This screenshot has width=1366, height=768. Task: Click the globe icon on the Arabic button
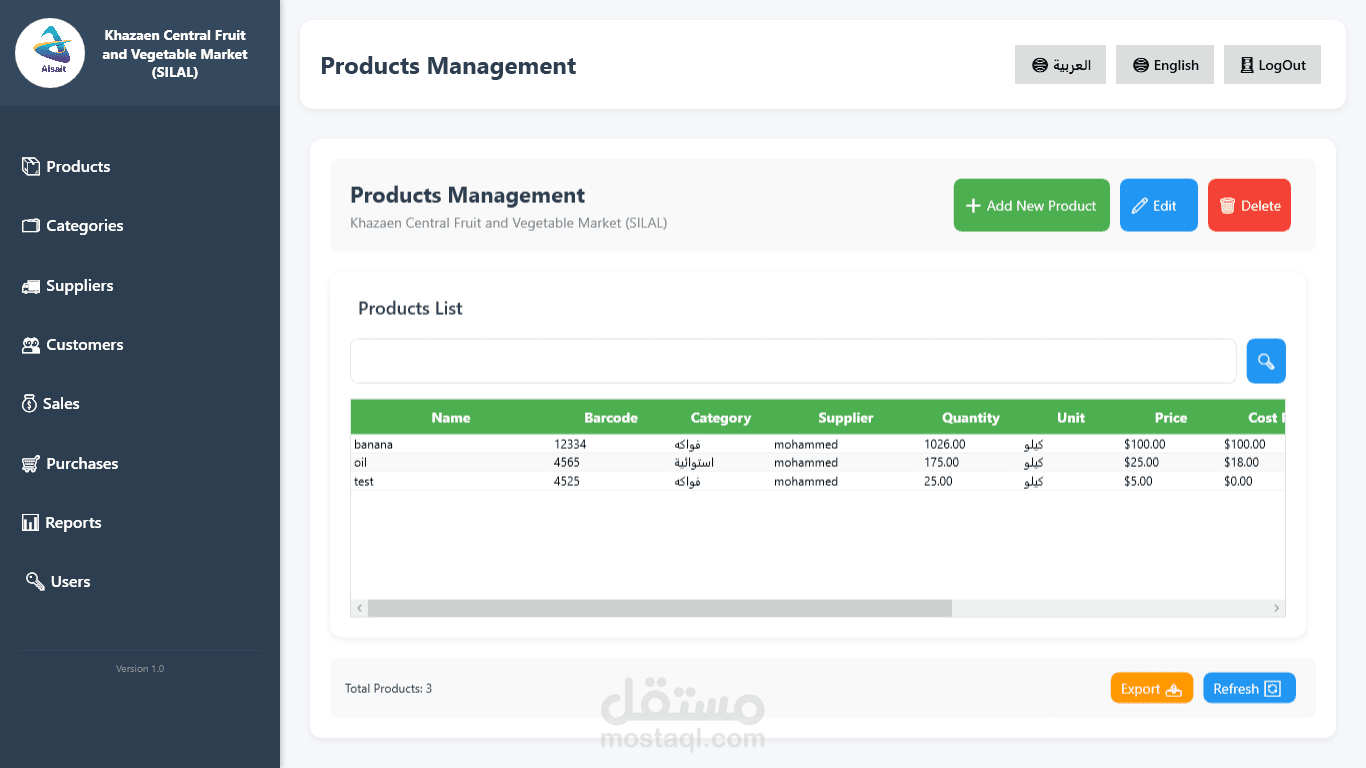coord(1040,65)
